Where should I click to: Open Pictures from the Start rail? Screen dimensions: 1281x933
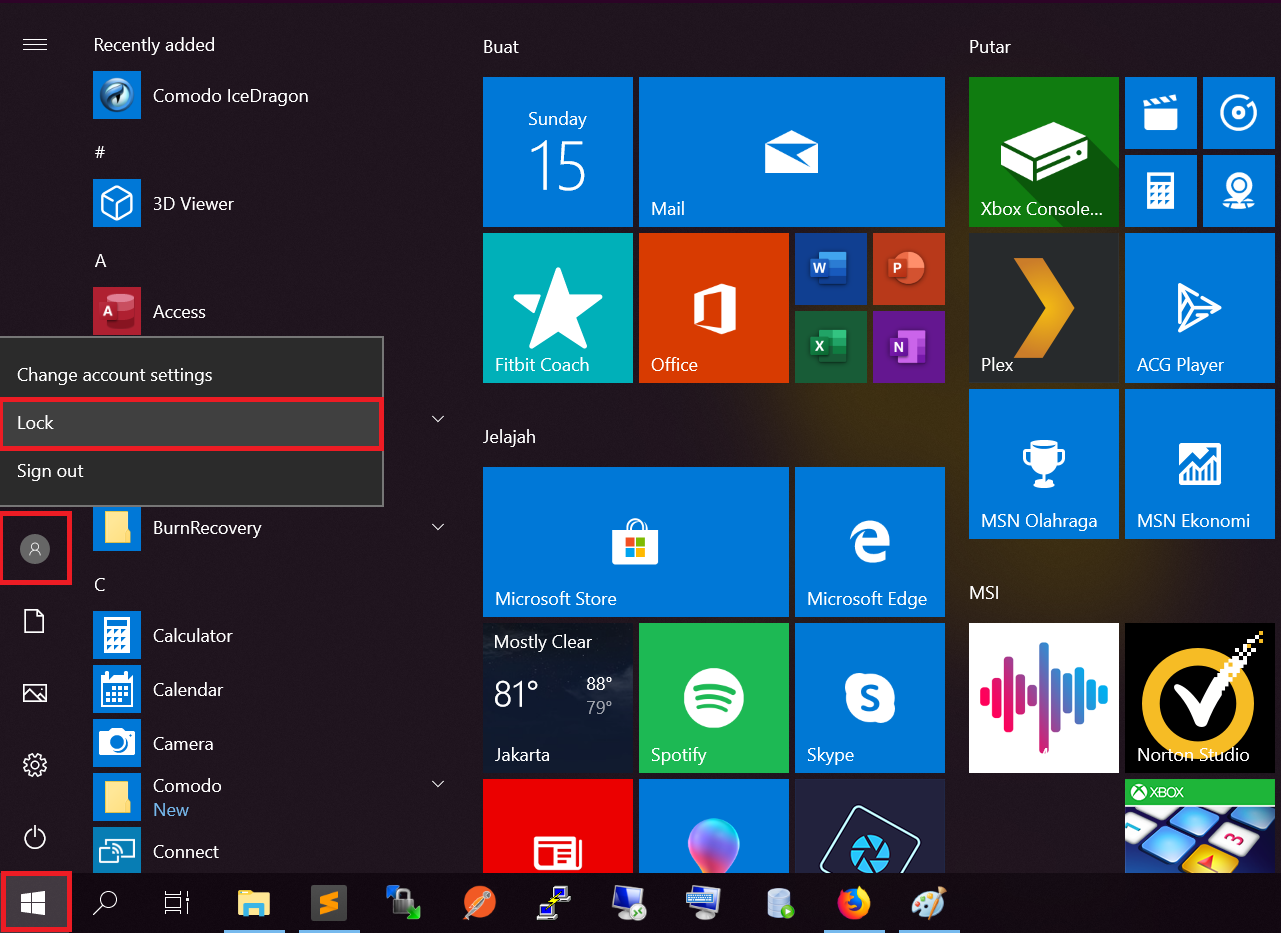pos(35,693)
